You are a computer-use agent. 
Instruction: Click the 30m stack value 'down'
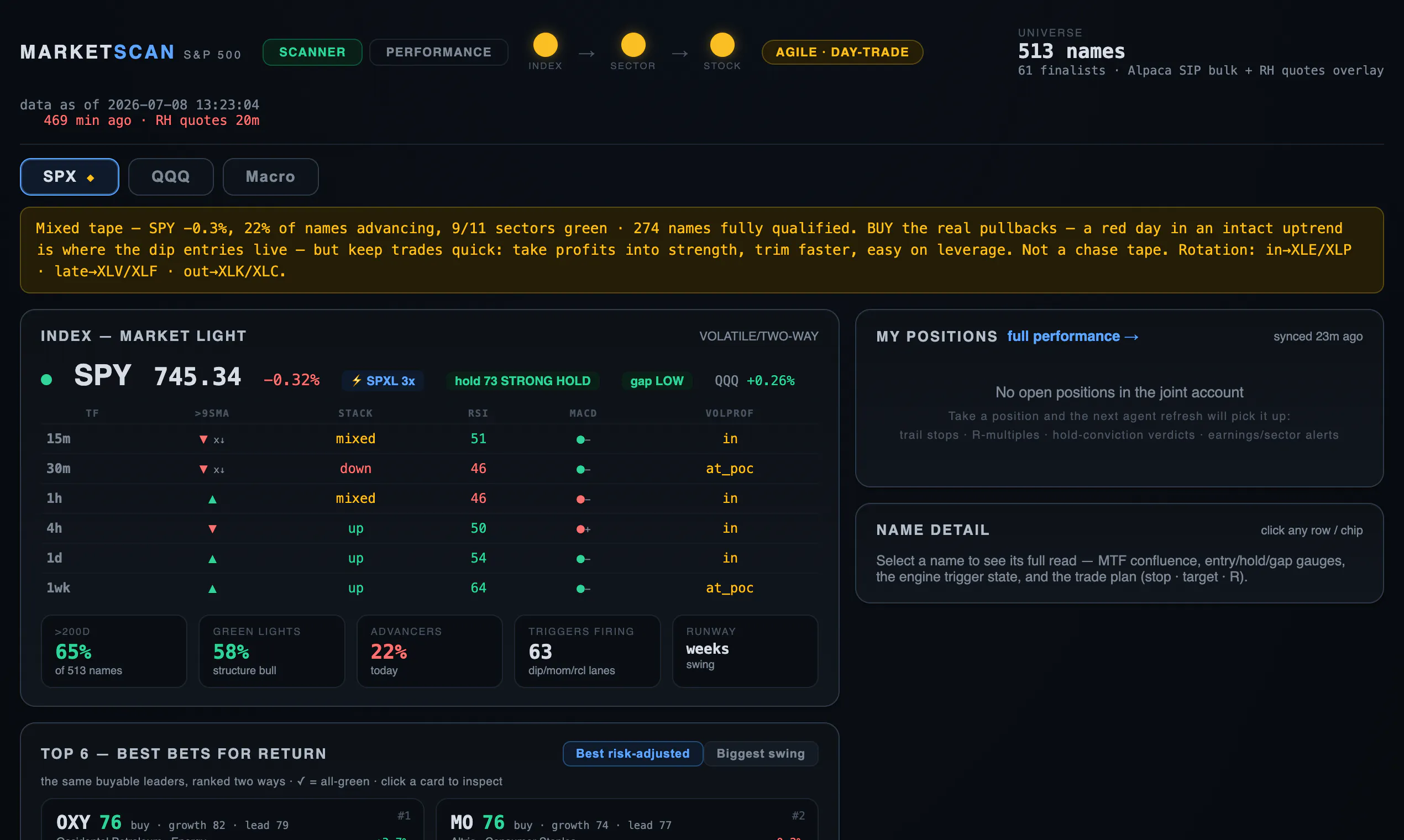click(x=355, y=469)
